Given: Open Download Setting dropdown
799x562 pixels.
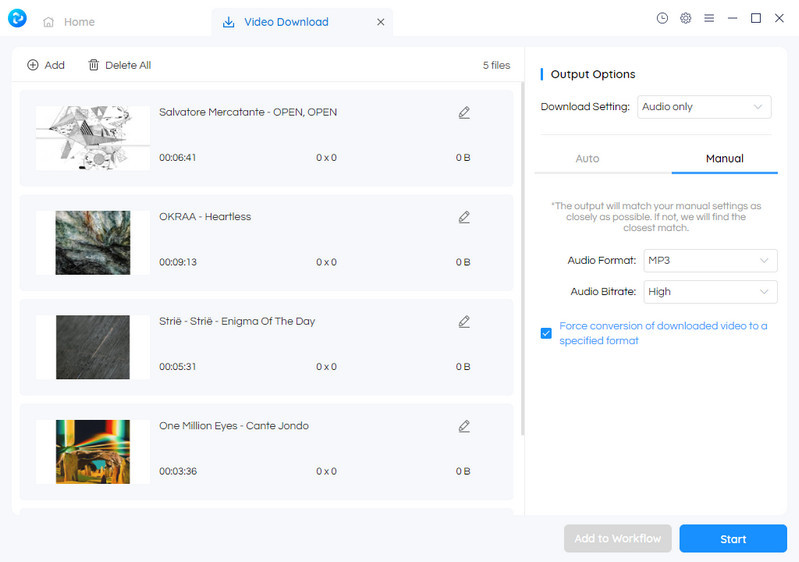Looking at the screenshot, I should point(704,107).
